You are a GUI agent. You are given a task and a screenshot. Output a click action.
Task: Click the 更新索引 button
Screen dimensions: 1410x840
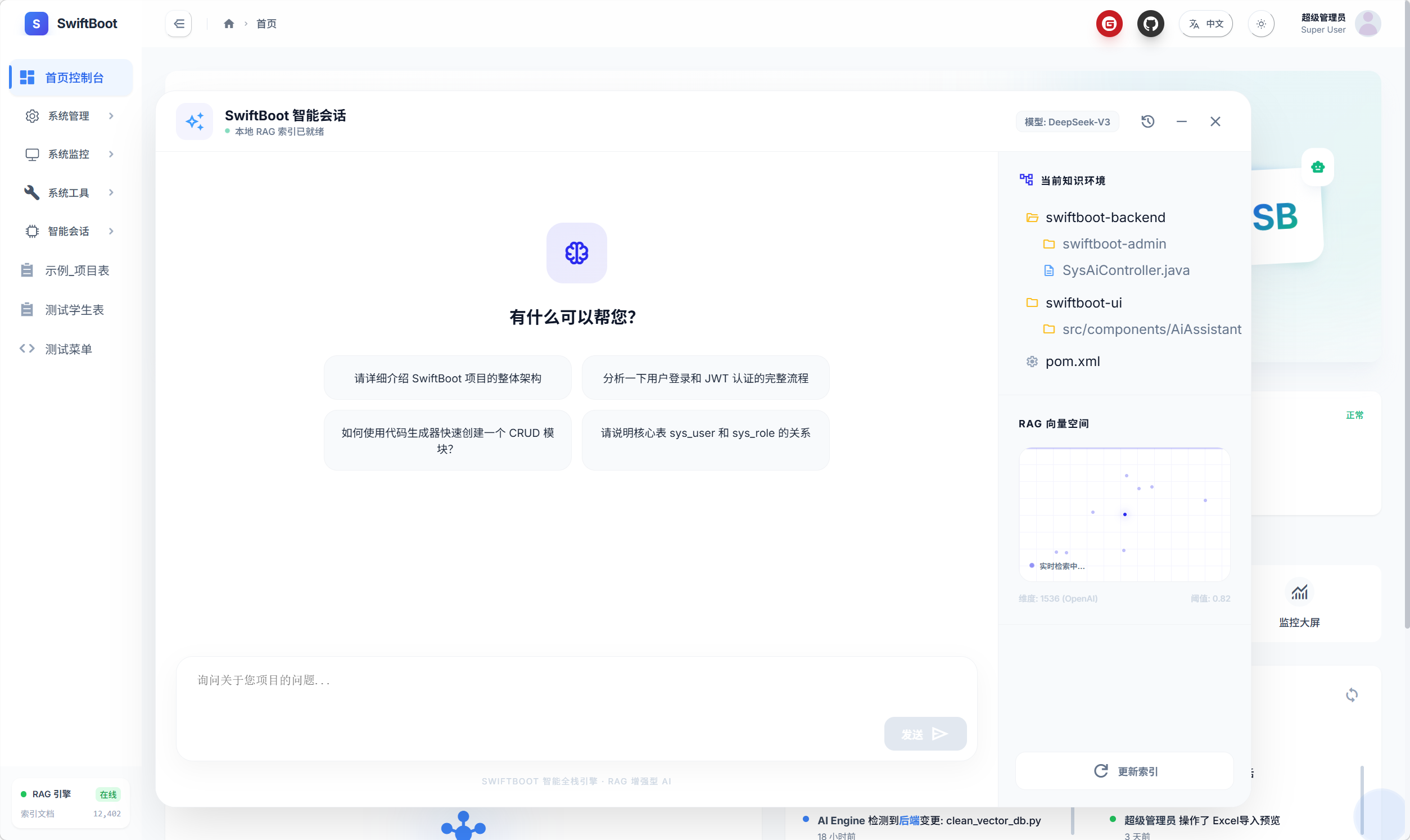pyautogui.click(x=1124, y=771)
